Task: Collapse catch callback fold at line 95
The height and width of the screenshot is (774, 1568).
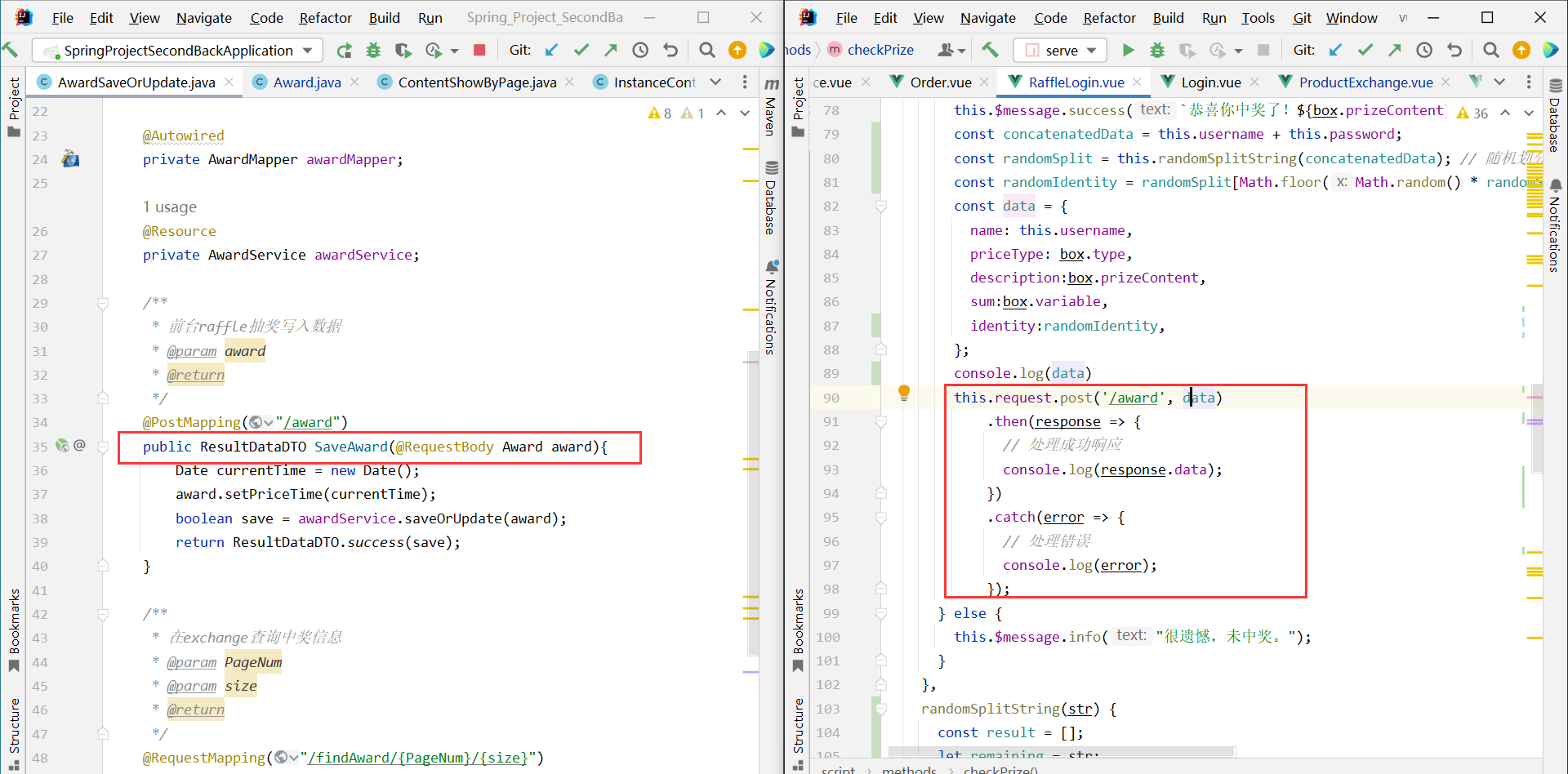Action: pos(881,518)
